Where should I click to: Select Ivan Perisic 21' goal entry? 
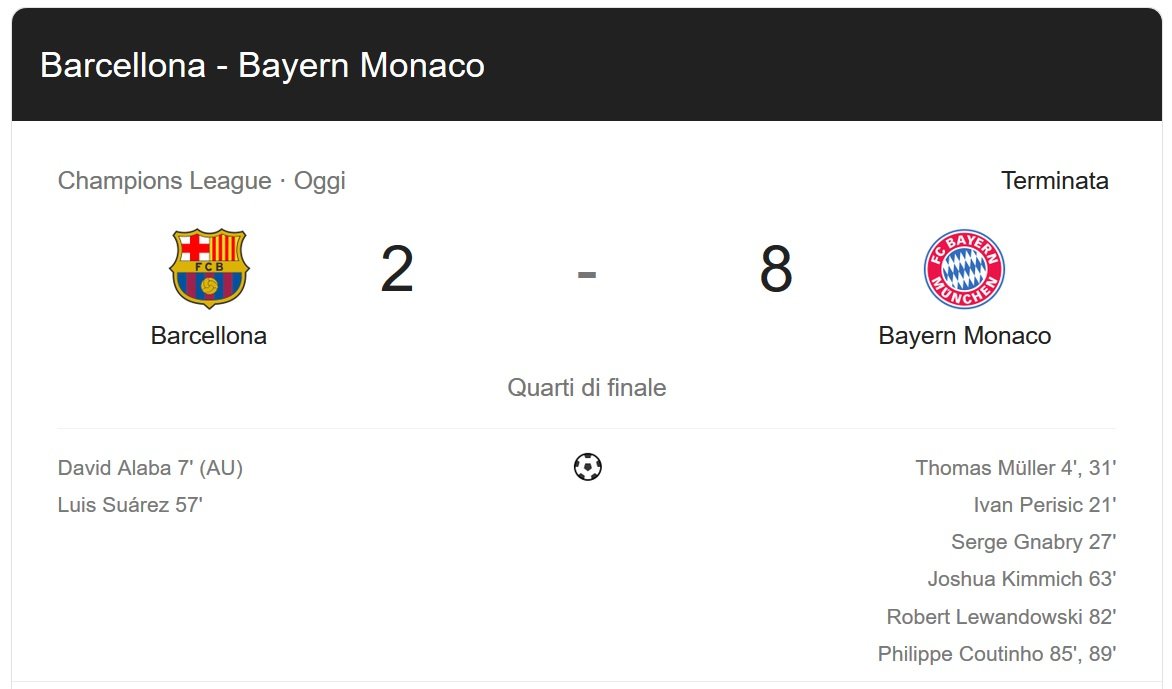click(1044, 505)
